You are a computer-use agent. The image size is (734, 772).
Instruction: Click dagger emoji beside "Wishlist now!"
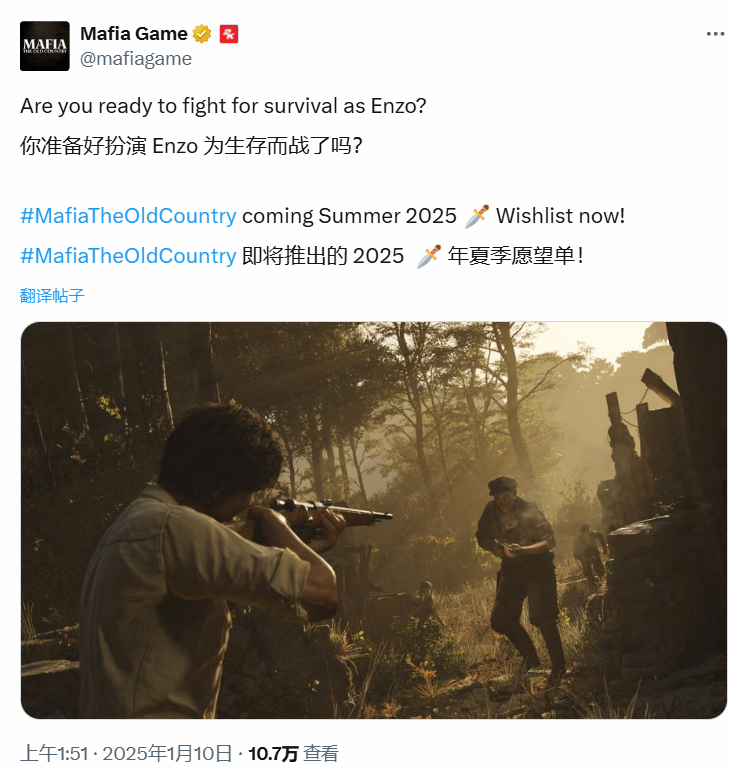pos(477,216)
